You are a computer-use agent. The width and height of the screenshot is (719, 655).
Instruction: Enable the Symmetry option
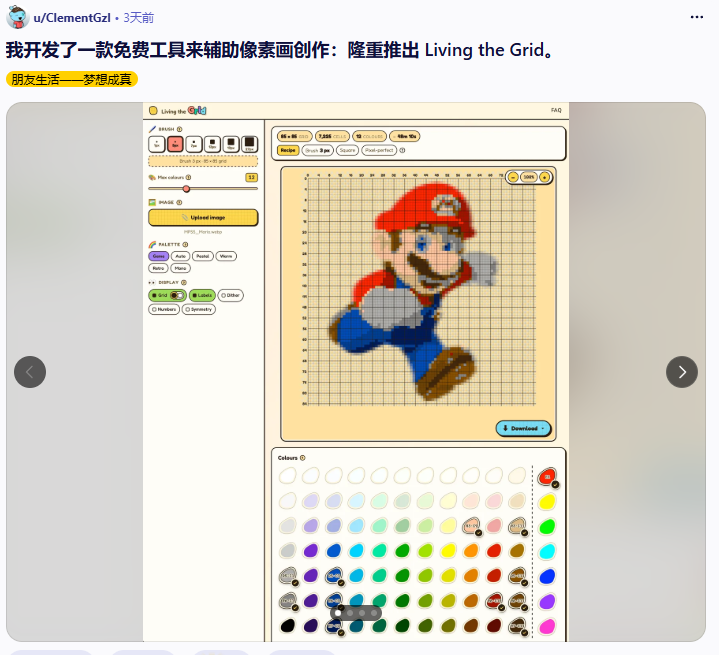pyautogui.click(x=199, y=310)
